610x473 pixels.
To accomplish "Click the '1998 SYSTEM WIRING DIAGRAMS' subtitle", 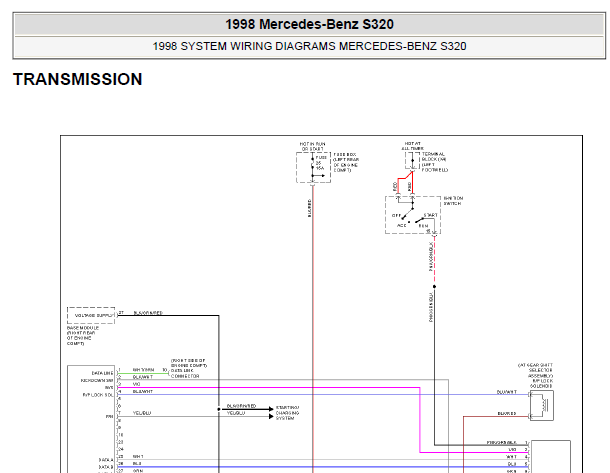I will point(245,46).
